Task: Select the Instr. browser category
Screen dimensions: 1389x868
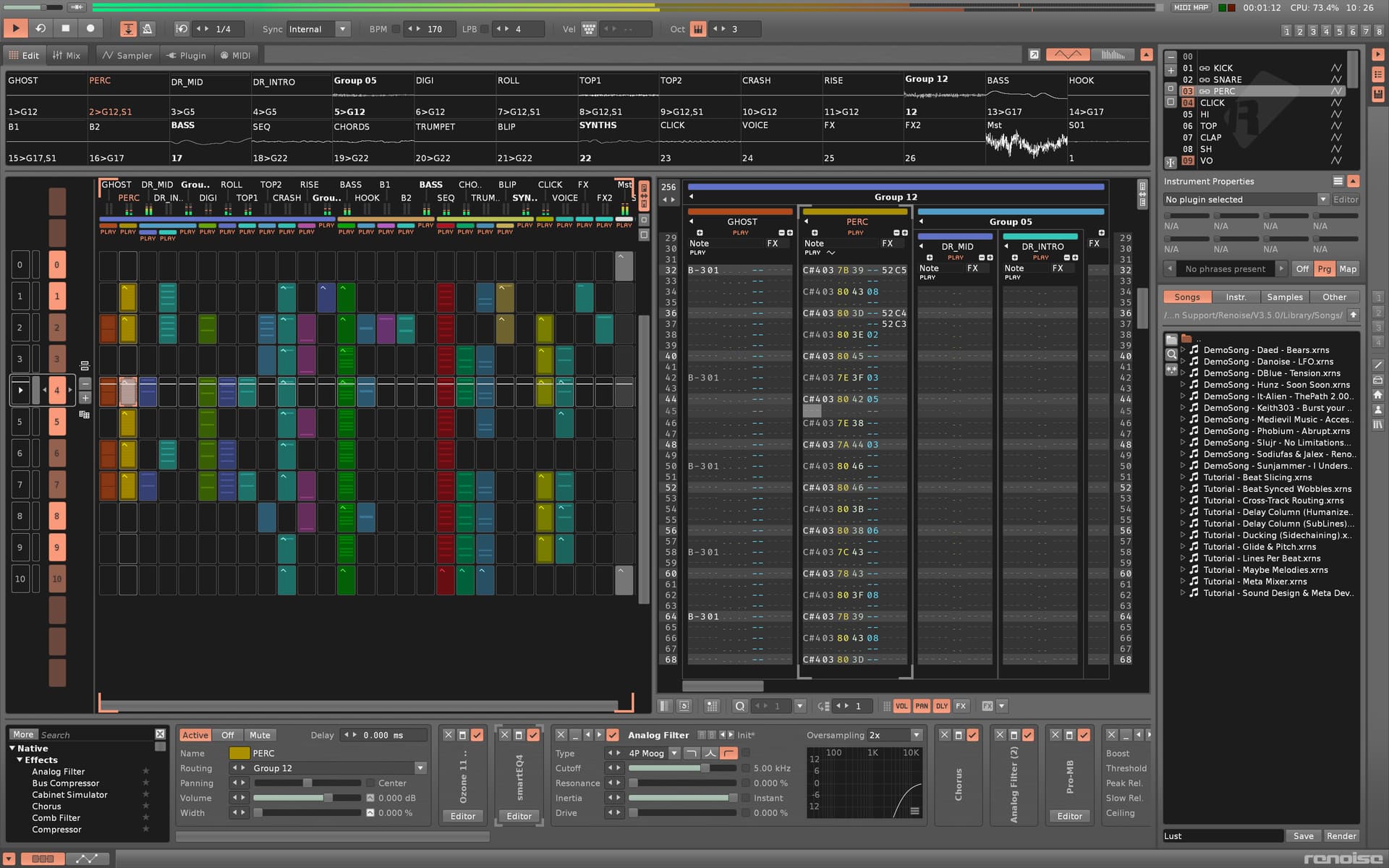Action: 1236,297
